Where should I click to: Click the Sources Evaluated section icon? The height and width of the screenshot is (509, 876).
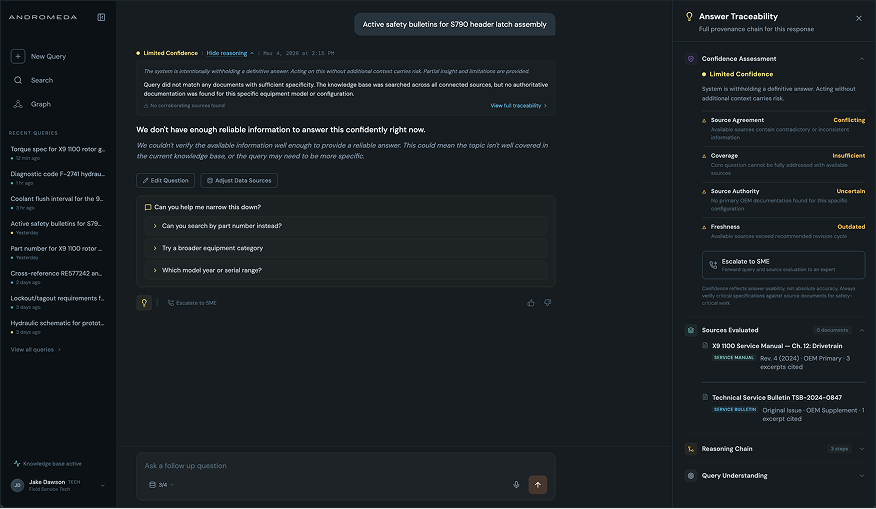tap(691, 331)
